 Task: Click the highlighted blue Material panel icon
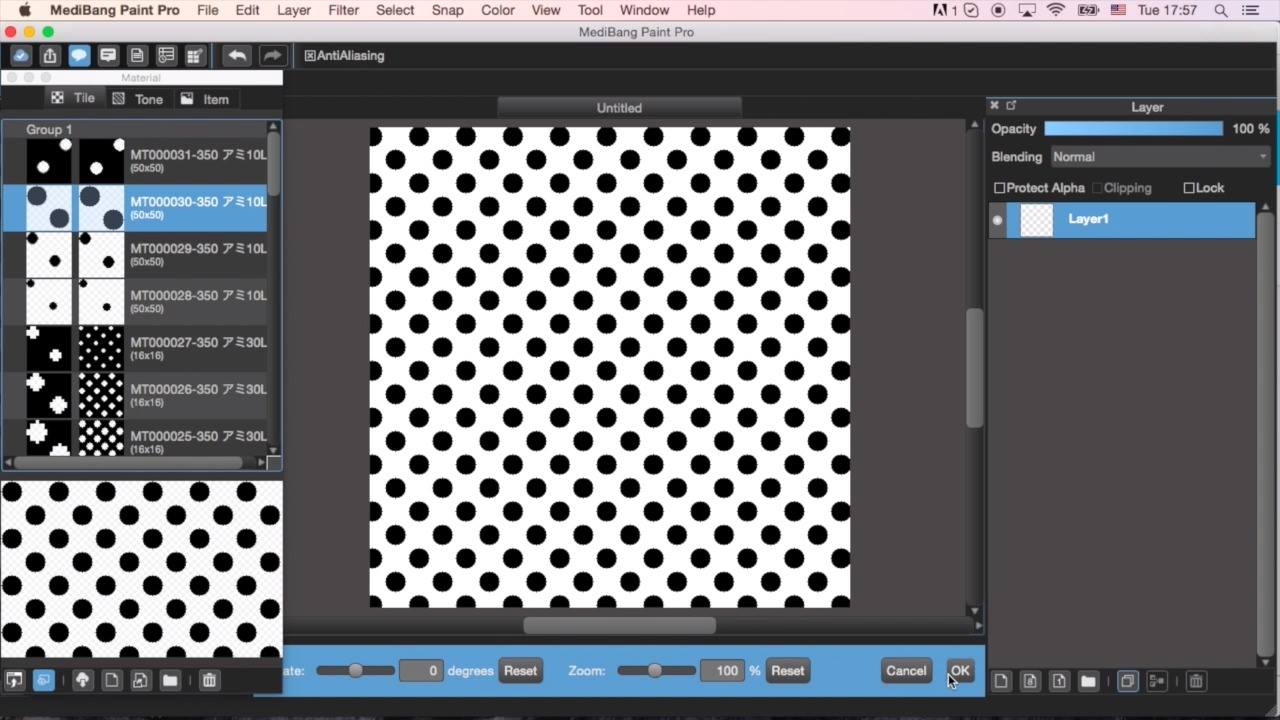coord(43,680)
